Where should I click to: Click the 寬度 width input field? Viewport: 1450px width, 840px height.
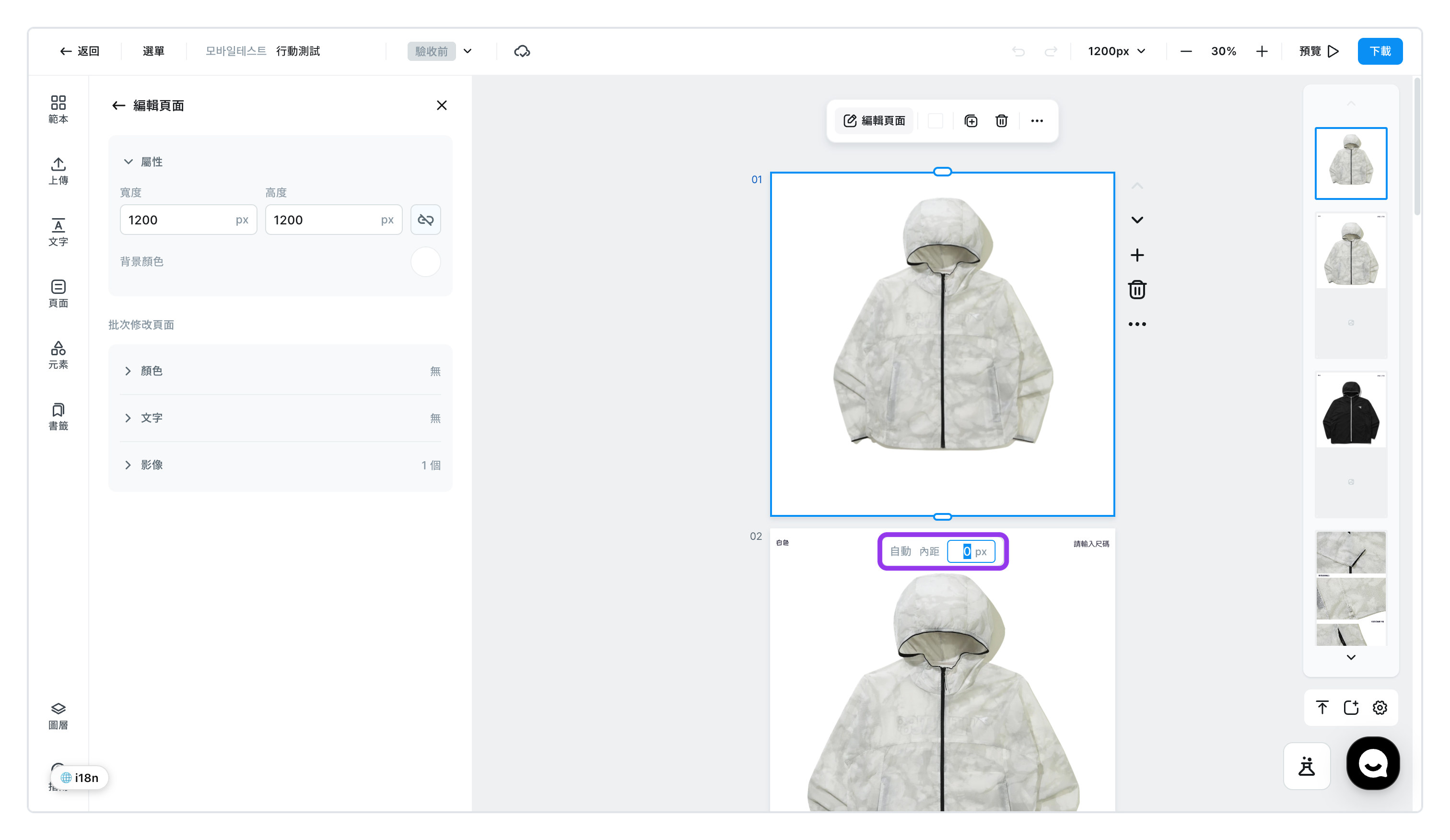[x=188, y=220]
